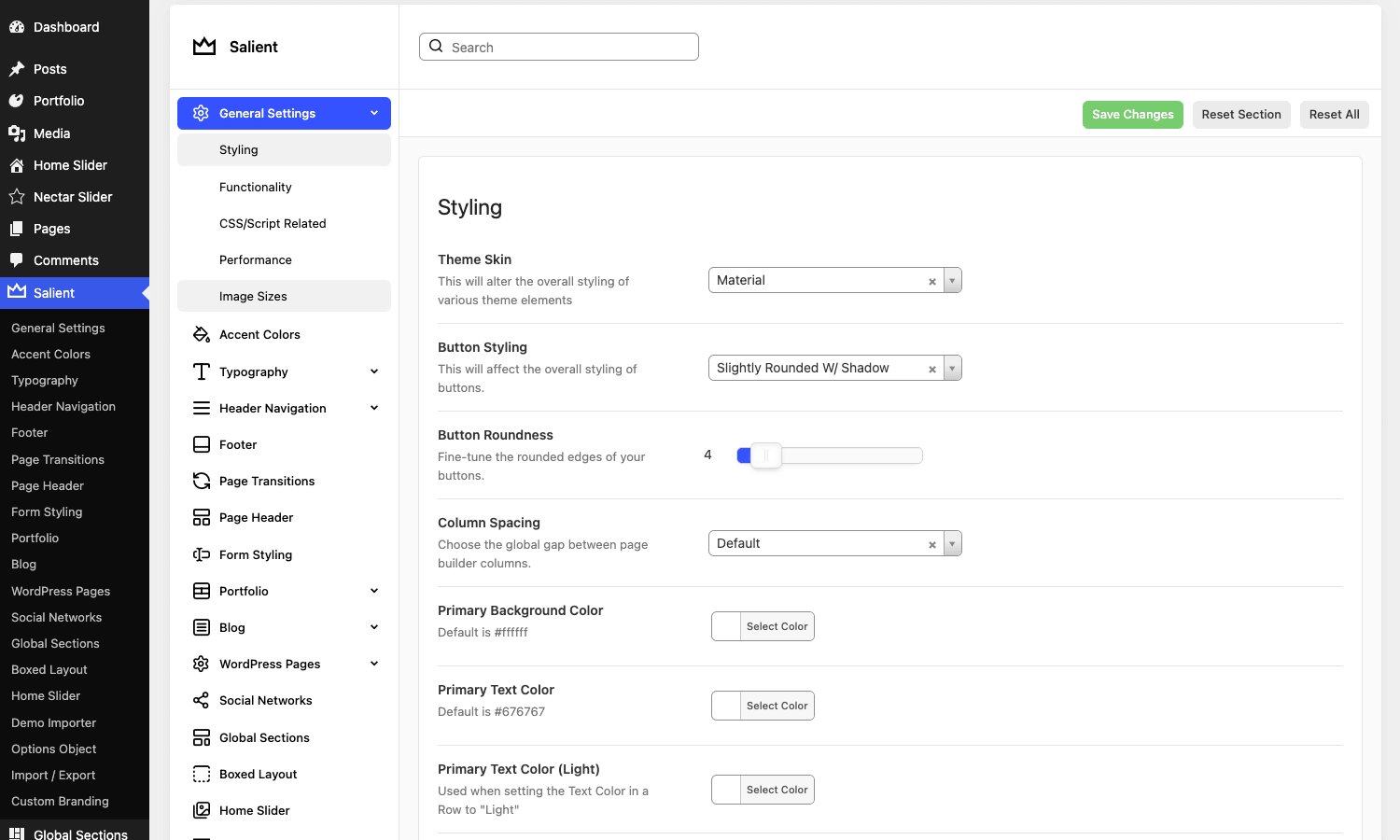Open Import / Export in WordPress submenu
This screenshot has height=840, width=1400.
53,775
